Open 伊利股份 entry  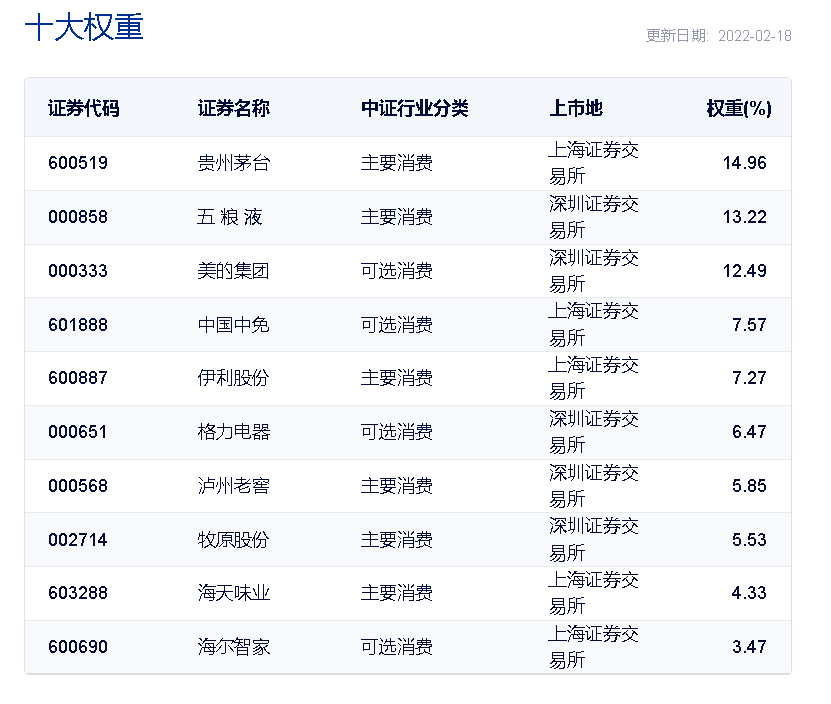[x=233, y=378]
